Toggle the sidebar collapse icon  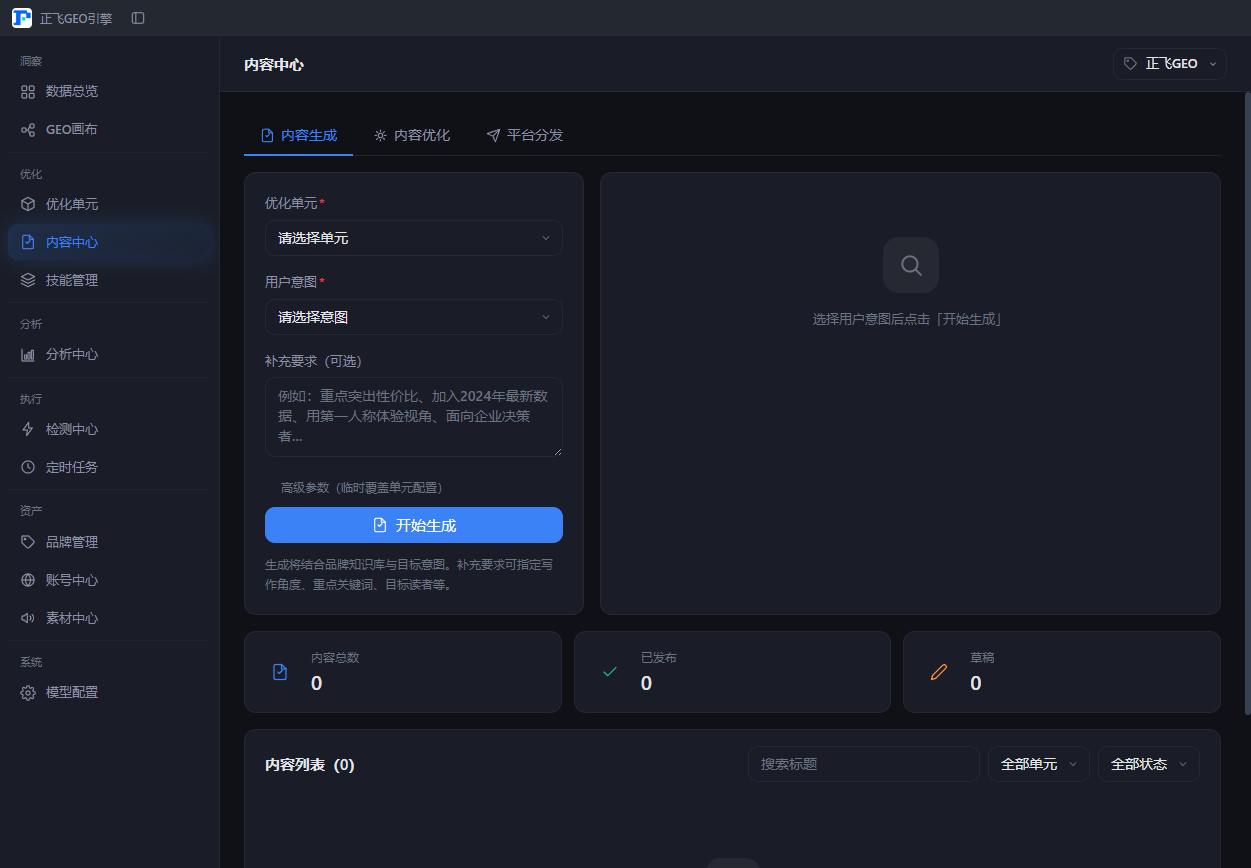coord(138,18)
